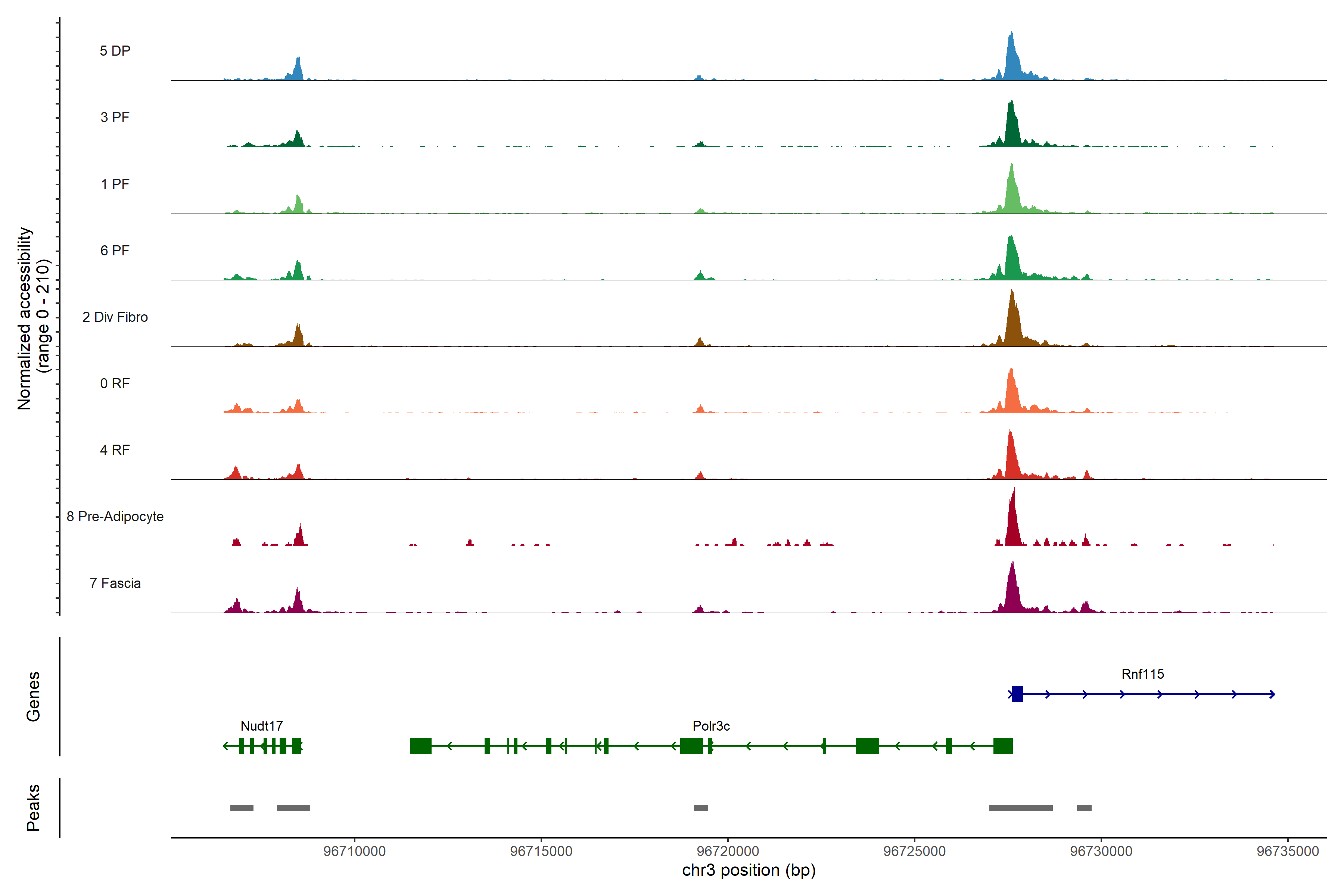The image size is (1344, 896).
Task: Click the Rnf115 gene name label
Action: pyautogui.click(x=1142, y=674)
